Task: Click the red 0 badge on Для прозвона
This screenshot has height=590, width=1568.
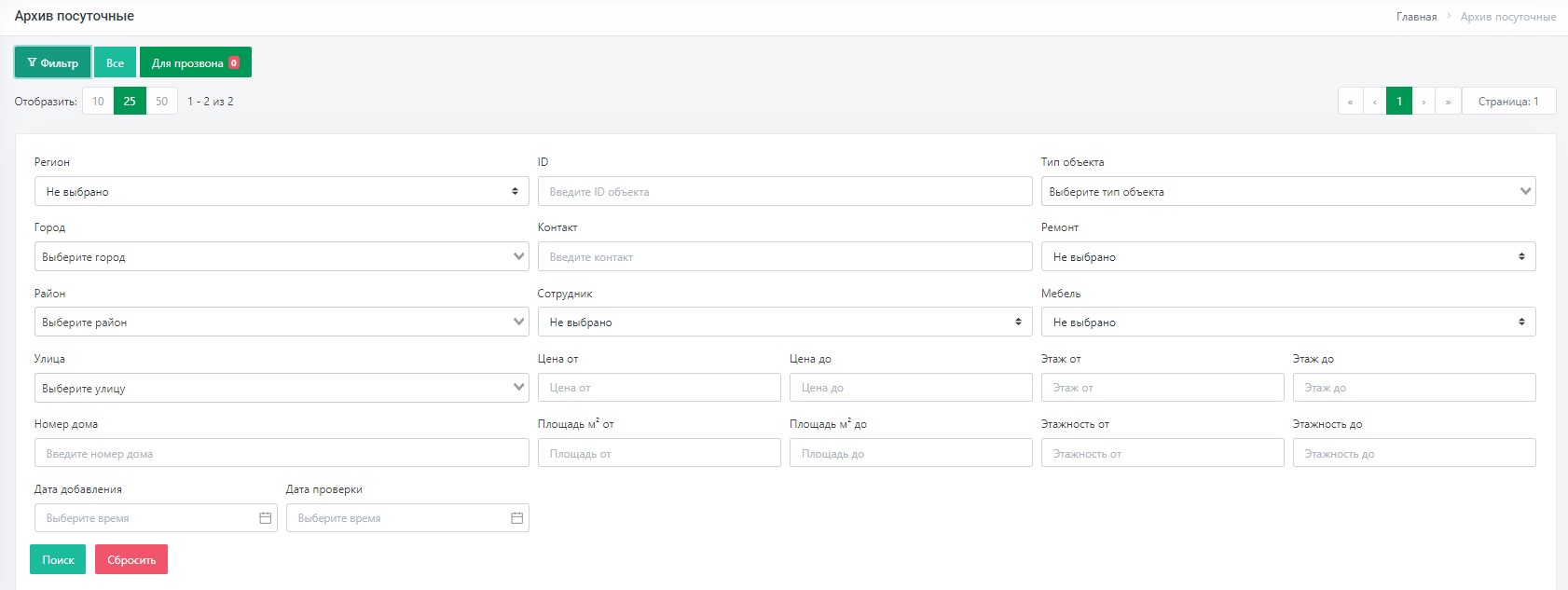Action: click(234, 62)
